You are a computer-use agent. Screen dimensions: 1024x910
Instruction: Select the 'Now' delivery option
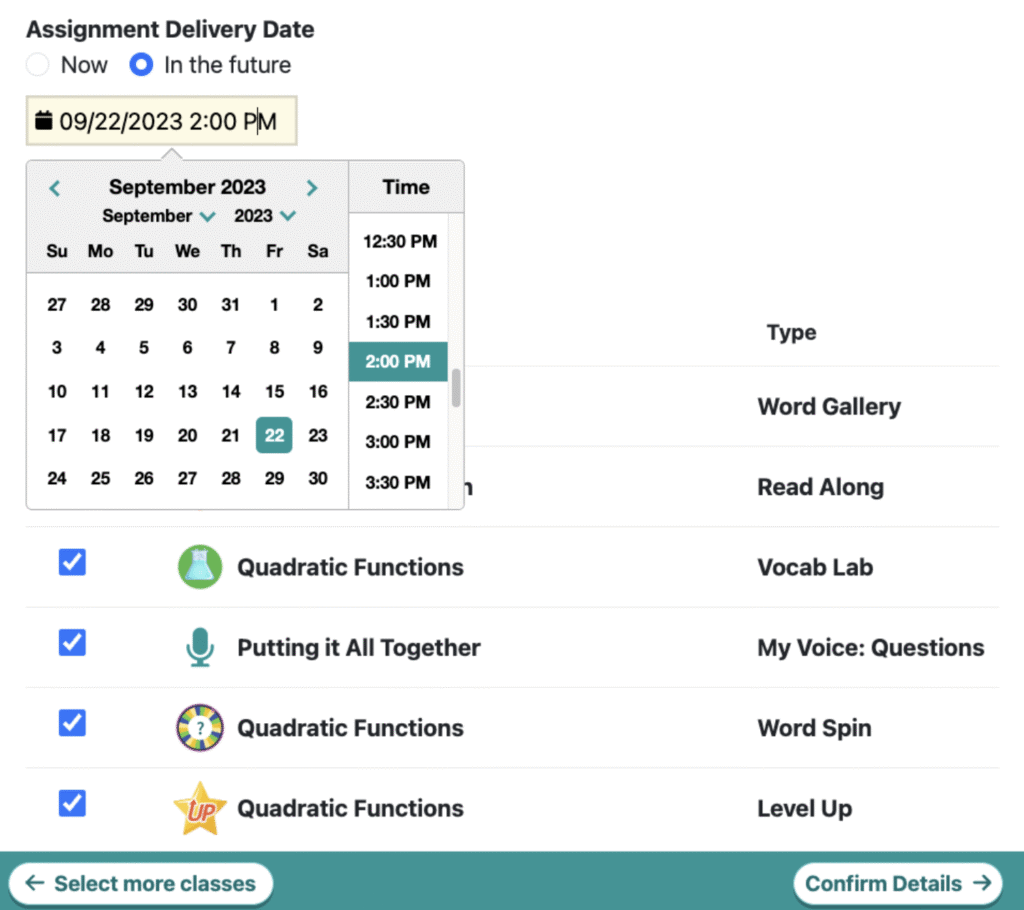(x=37, y=65)
